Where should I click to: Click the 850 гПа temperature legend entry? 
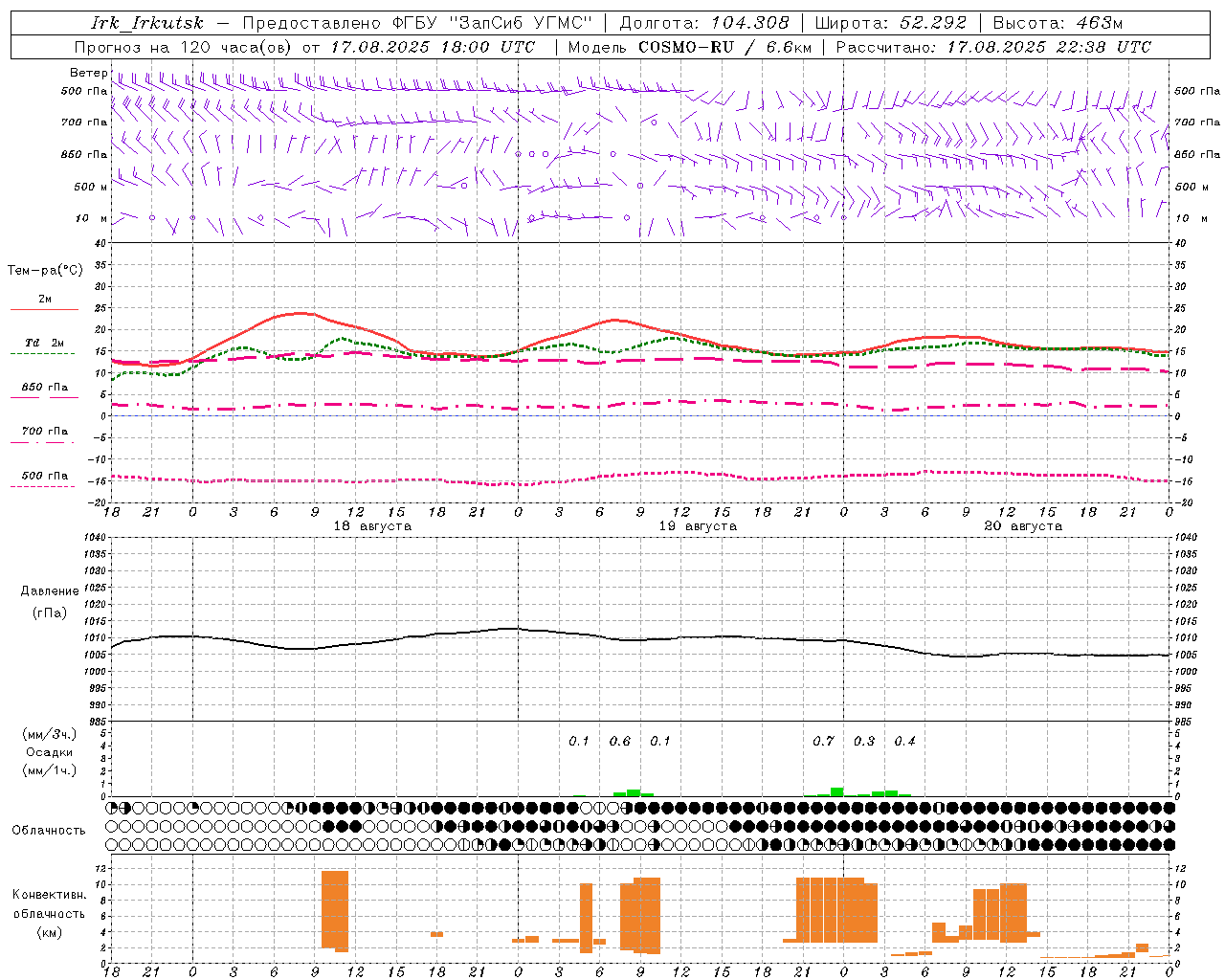tap(44, 388)
